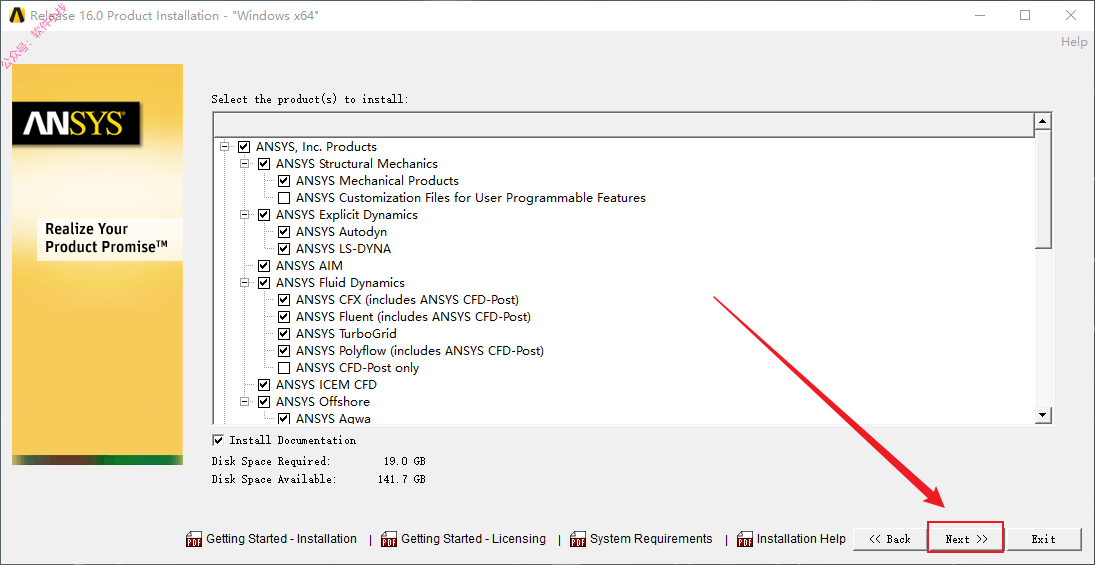Open Getting Started - Installation link

(281, 539)
